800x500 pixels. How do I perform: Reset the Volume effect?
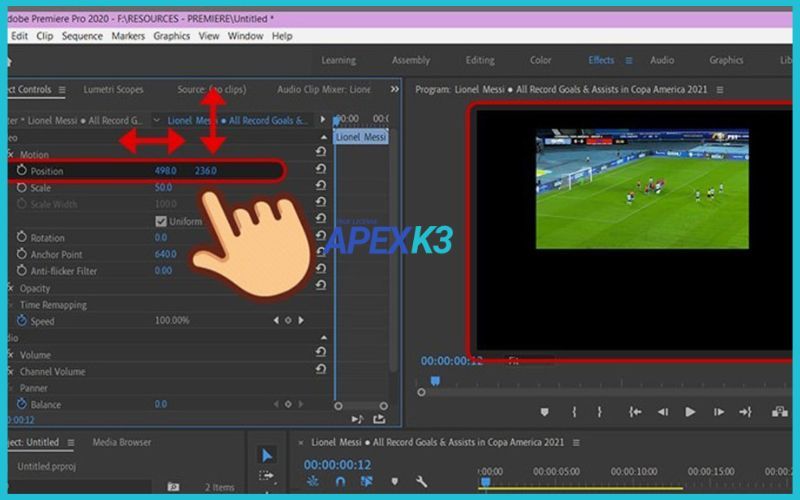320,352
